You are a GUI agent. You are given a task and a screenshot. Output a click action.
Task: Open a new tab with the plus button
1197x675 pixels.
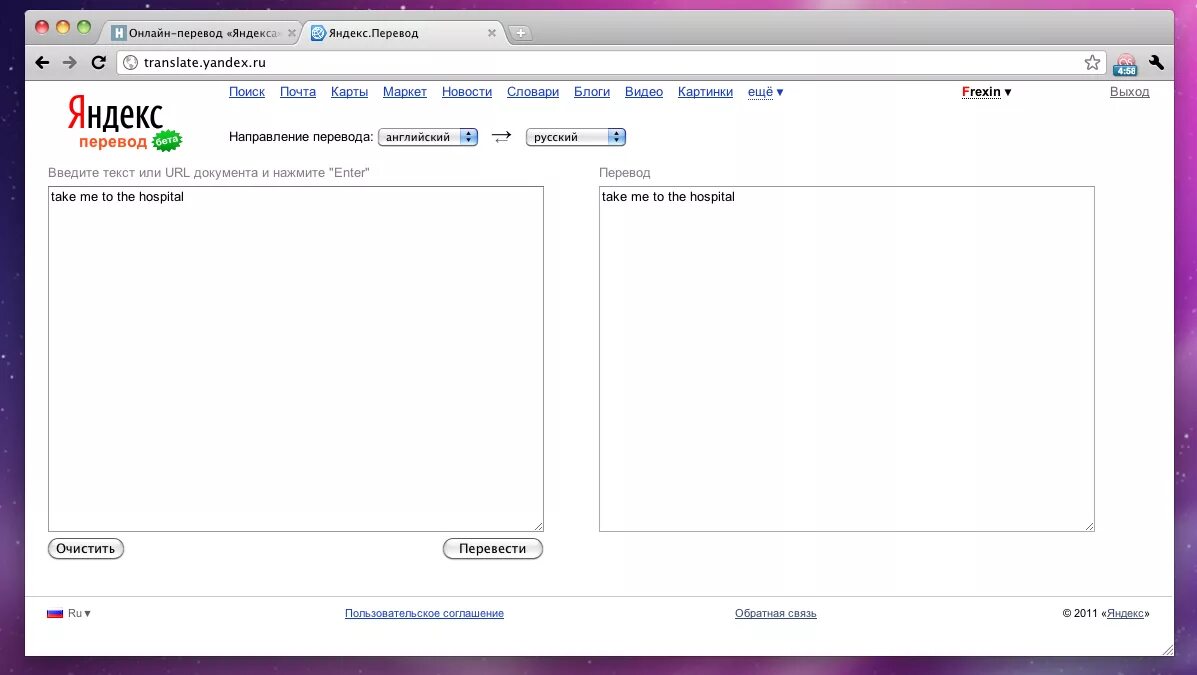coord(520,33)
